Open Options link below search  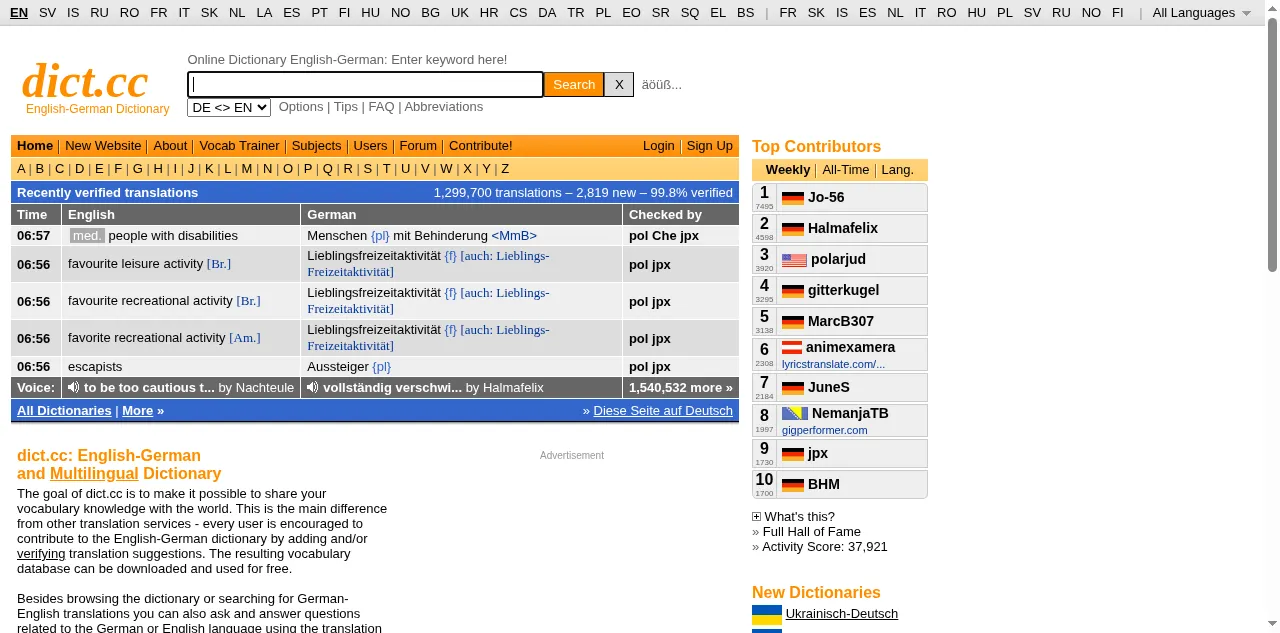[301, 107]
